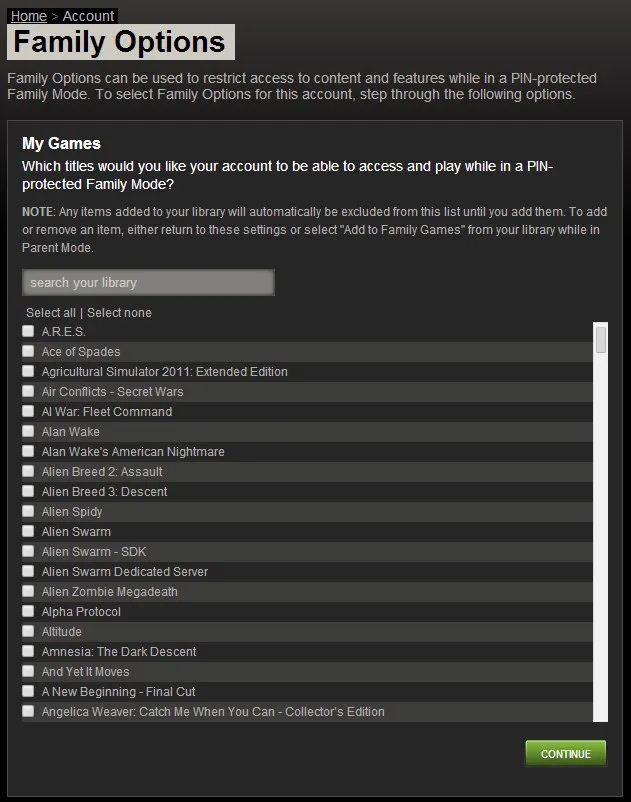Tick the Alan Wake checkbox
The image size is (631, 802).
click(x=28, y=431)
